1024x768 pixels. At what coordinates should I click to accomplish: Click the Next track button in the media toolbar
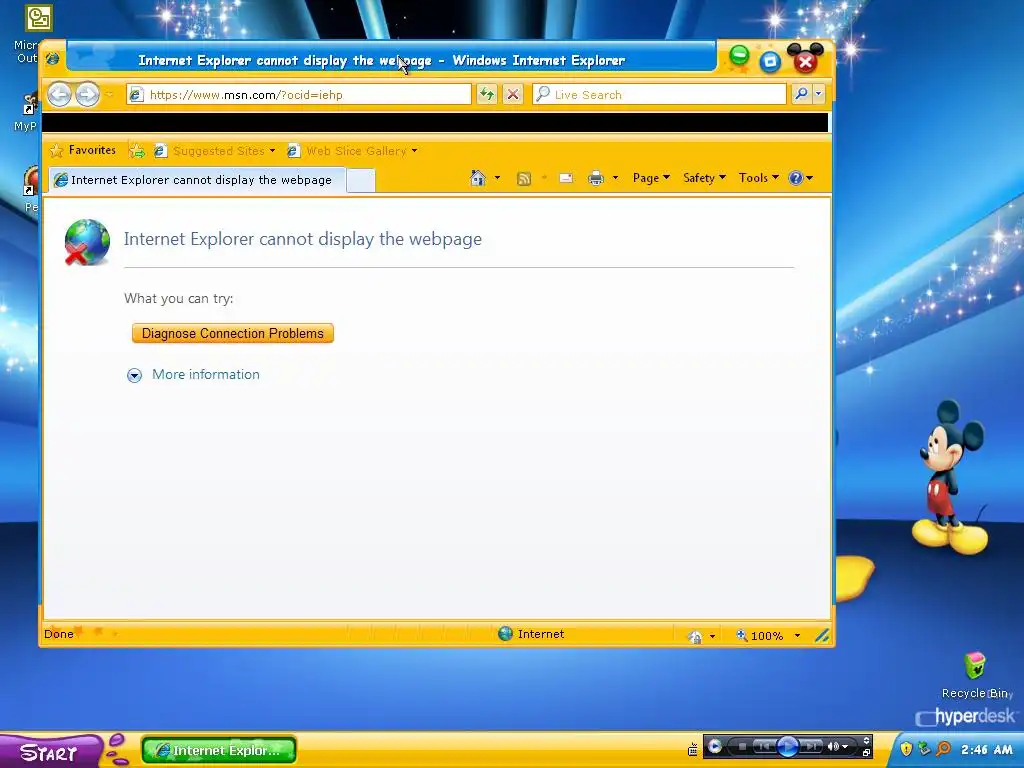pos(811,746)
